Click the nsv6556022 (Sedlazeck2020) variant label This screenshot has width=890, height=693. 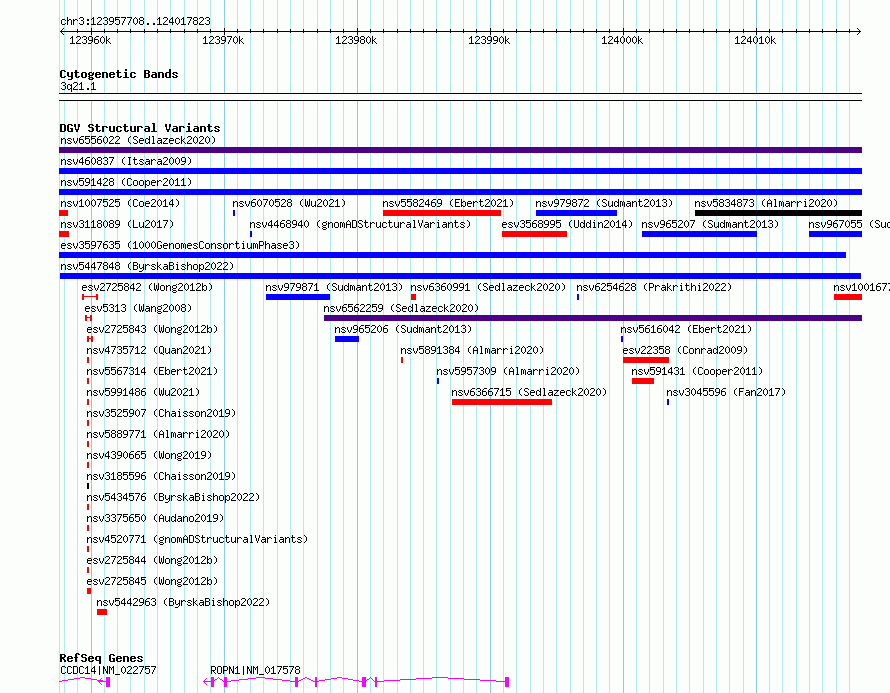coord(138,140)
